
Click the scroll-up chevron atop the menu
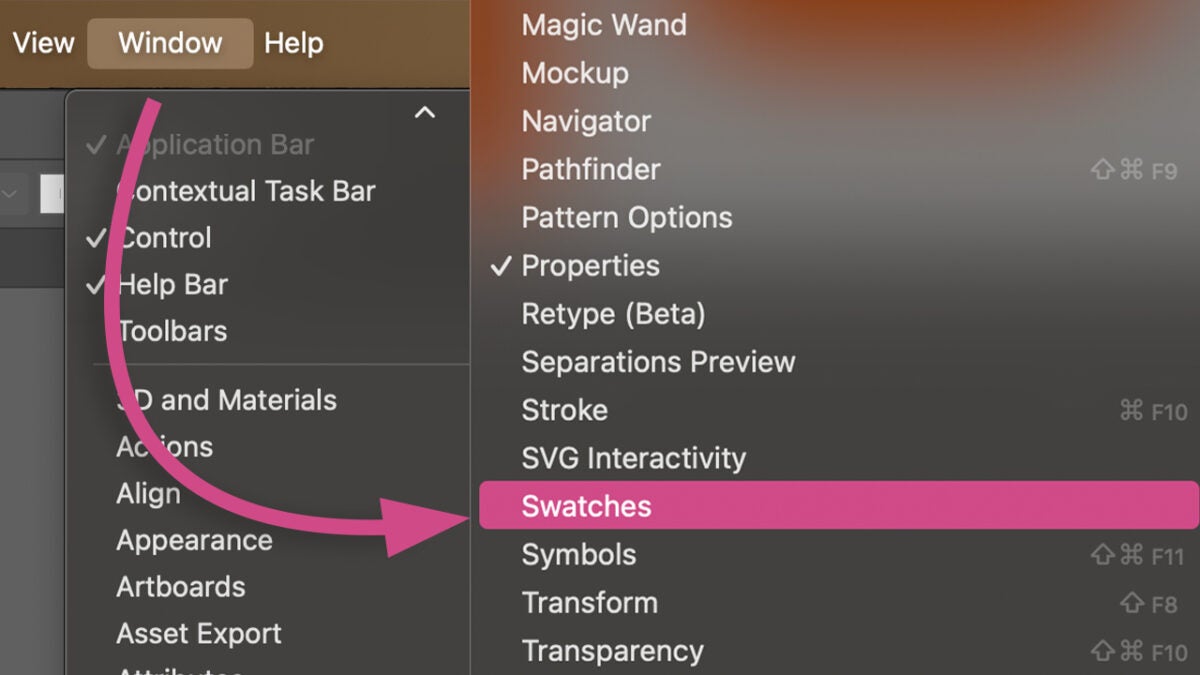pos(425,112)
